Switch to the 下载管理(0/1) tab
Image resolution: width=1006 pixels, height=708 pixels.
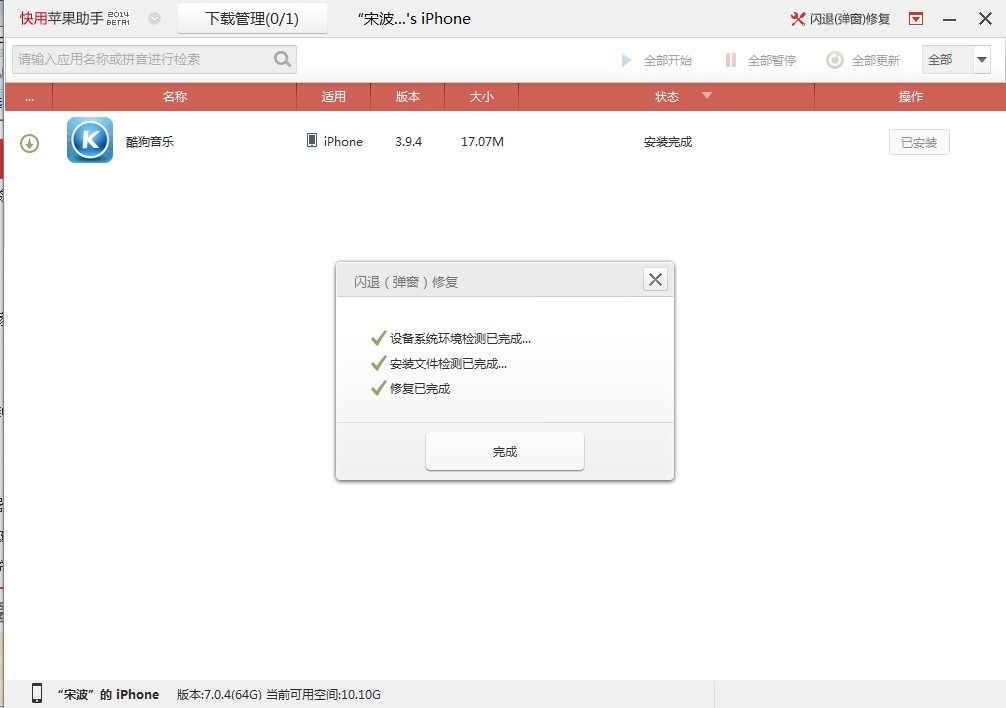point(252,19)
